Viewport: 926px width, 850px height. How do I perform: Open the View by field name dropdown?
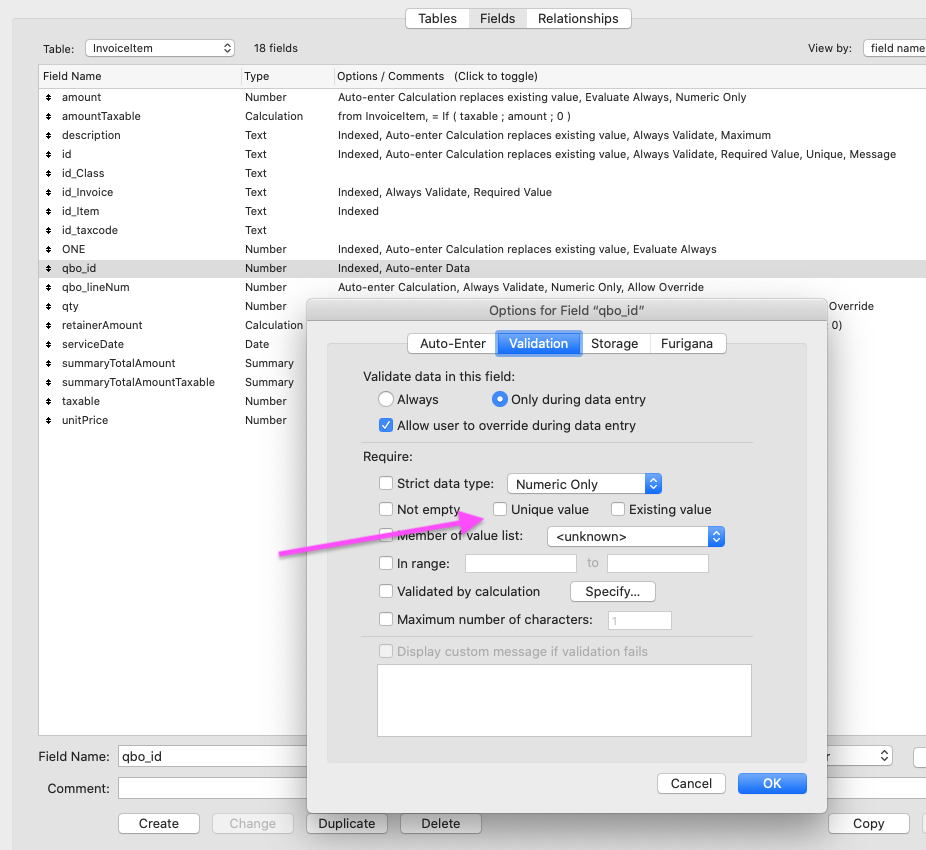click(x=894, y=48)
